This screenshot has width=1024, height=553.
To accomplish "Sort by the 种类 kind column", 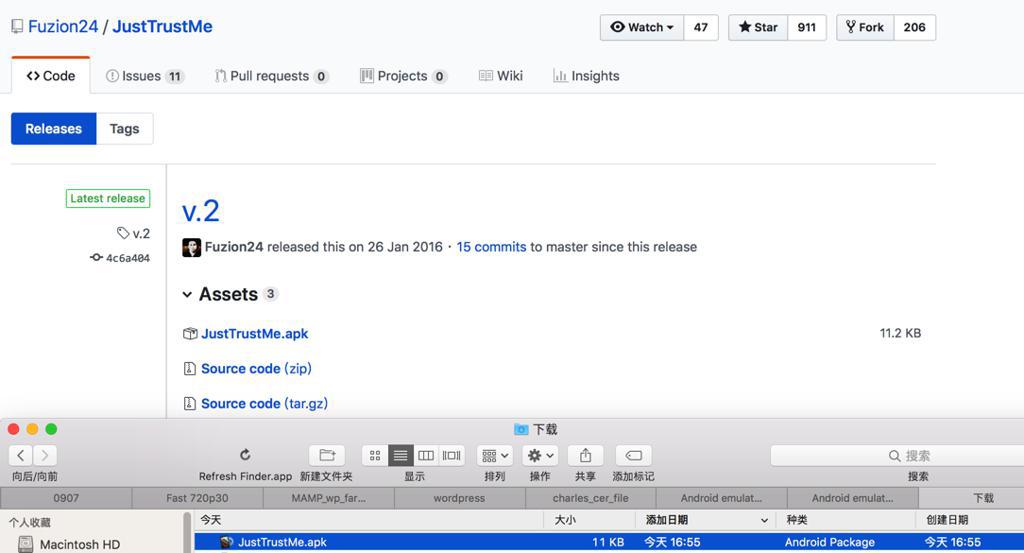I will tap(846, 520).
